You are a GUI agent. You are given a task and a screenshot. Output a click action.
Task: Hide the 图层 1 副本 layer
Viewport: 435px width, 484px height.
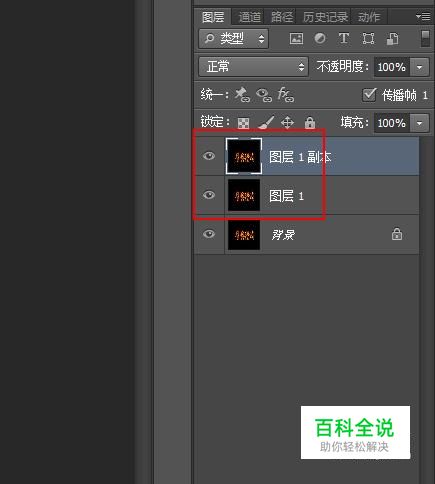pyautogui.click(x=209, y=156)
